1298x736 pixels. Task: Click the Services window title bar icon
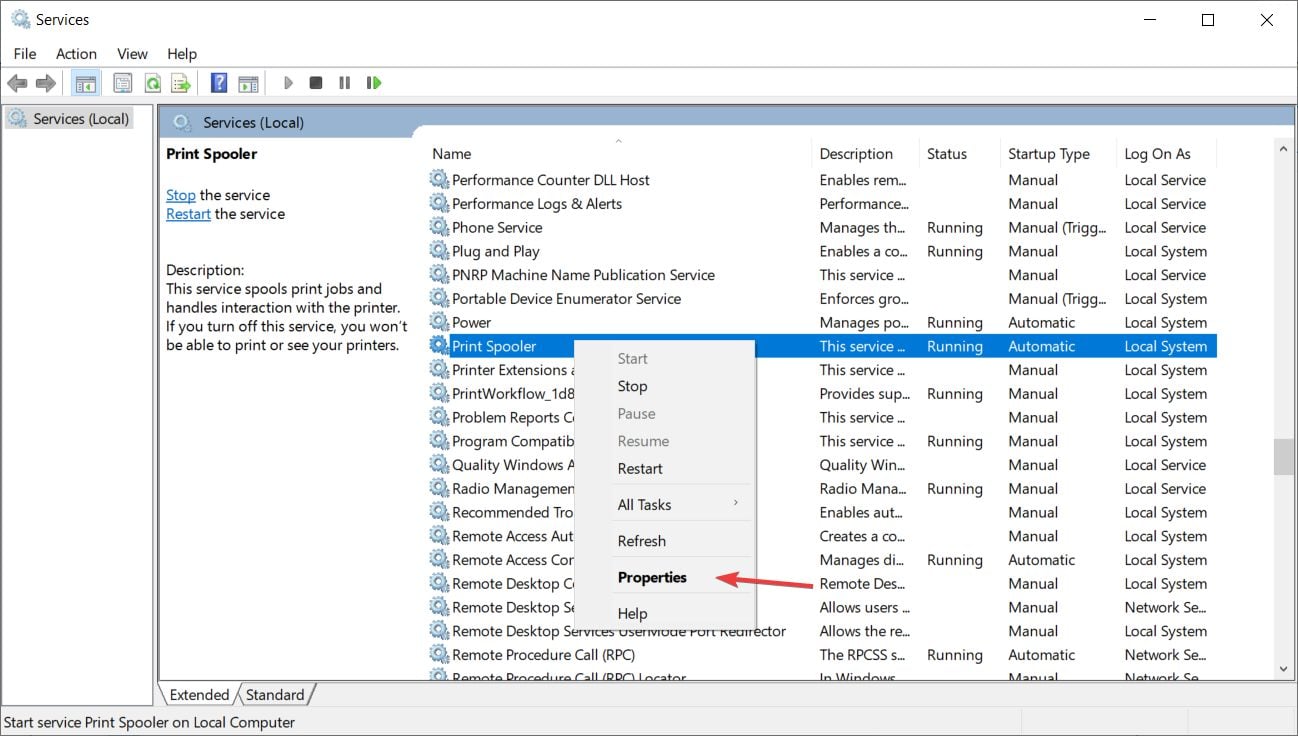pyautogui.click(x=19, y=19)
